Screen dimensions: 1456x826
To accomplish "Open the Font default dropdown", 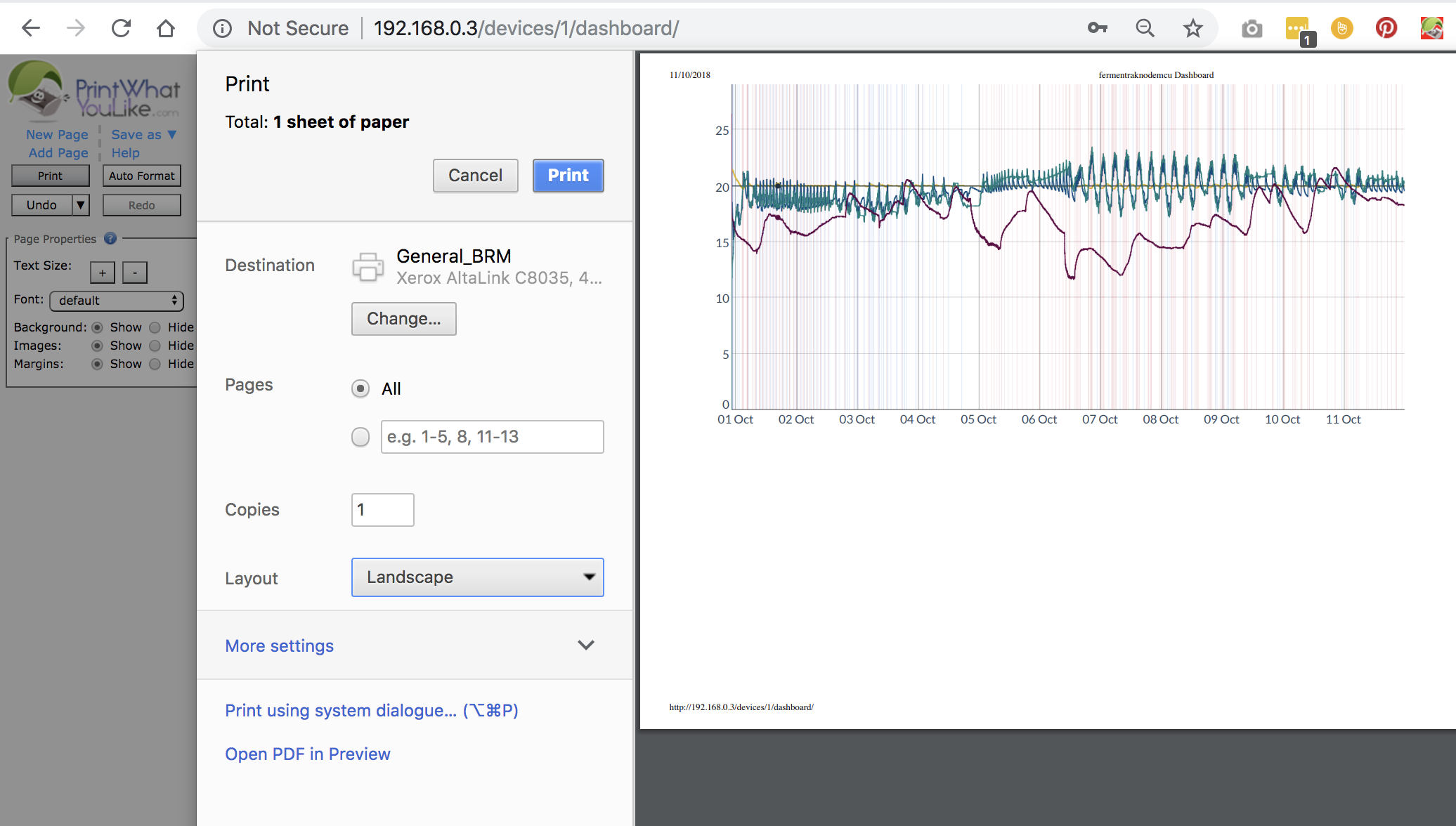I will tap(117, 301).
